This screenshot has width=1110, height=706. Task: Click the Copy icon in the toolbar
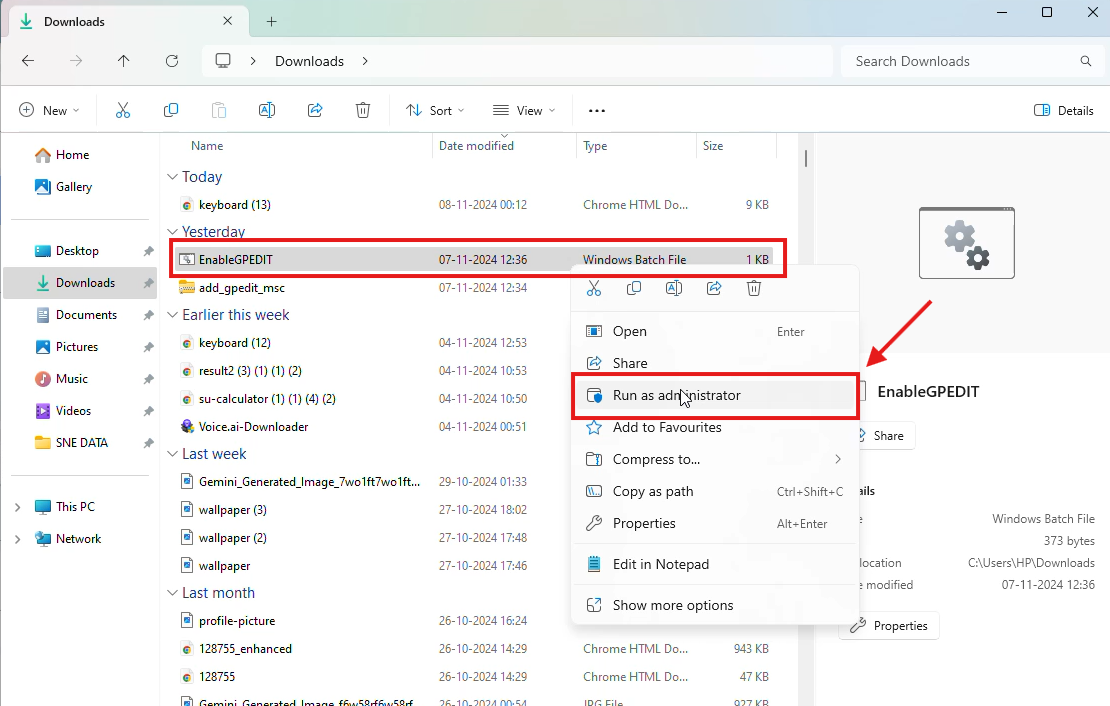pos(171,110)
